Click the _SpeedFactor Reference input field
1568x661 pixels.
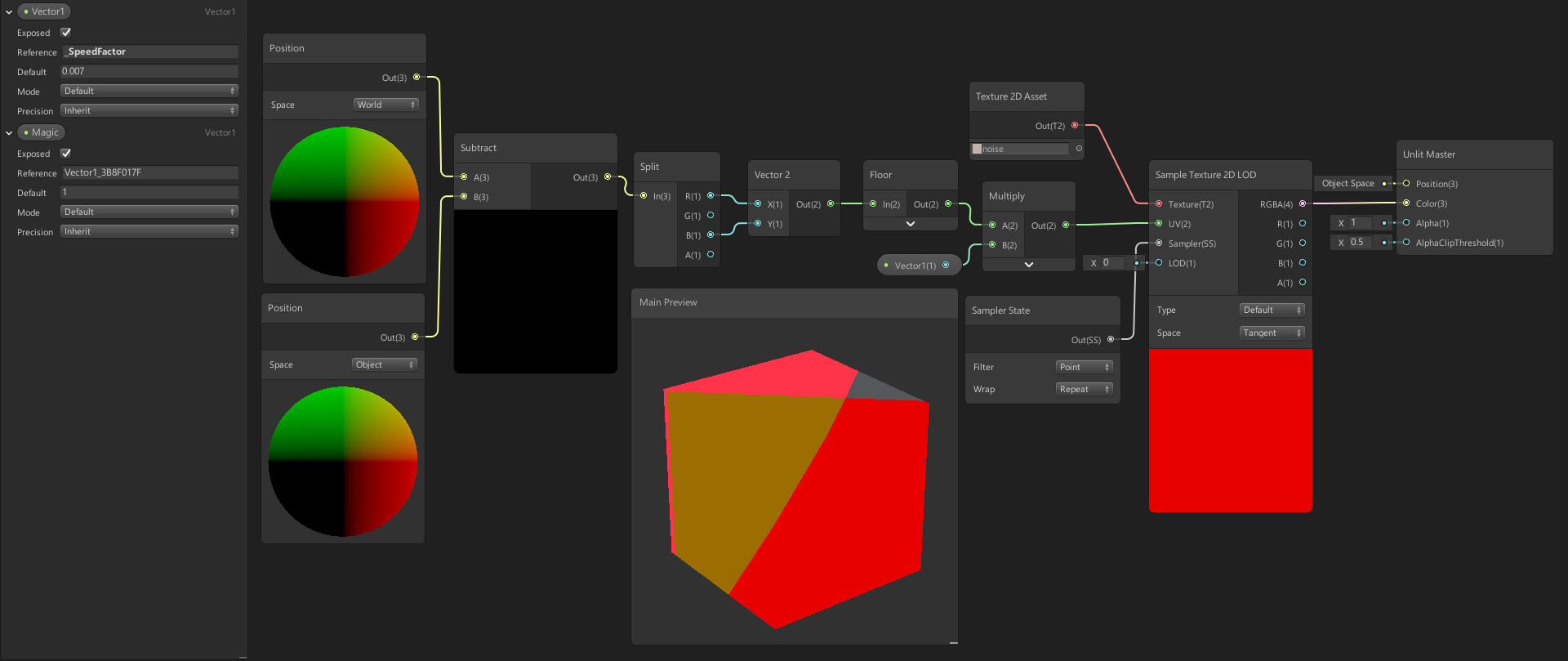(150, 51)
